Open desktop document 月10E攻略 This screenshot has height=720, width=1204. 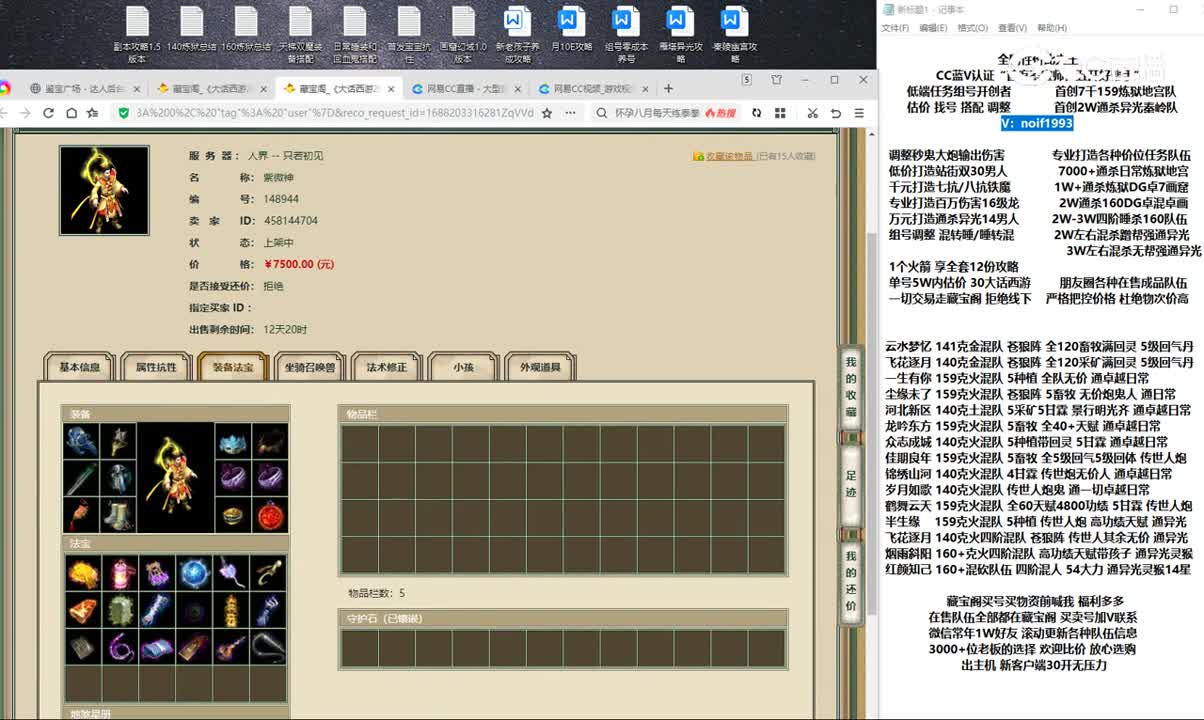[571, 29]
